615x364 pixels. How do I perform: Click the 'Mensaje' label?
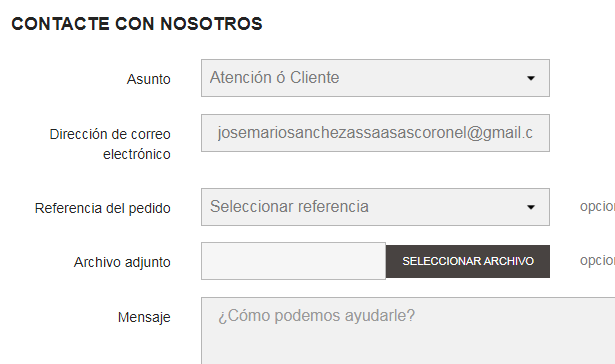(x=144, y=317)
